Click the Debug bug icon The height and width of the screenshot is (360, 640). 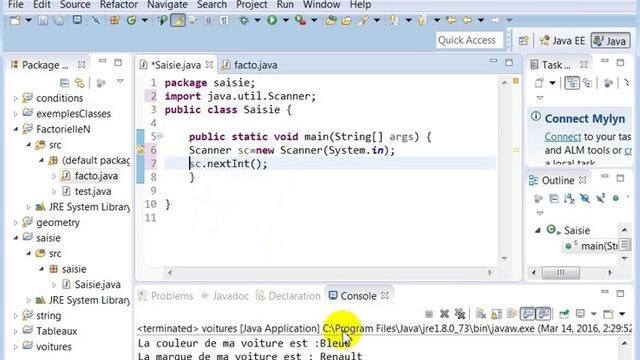point(244,20)
